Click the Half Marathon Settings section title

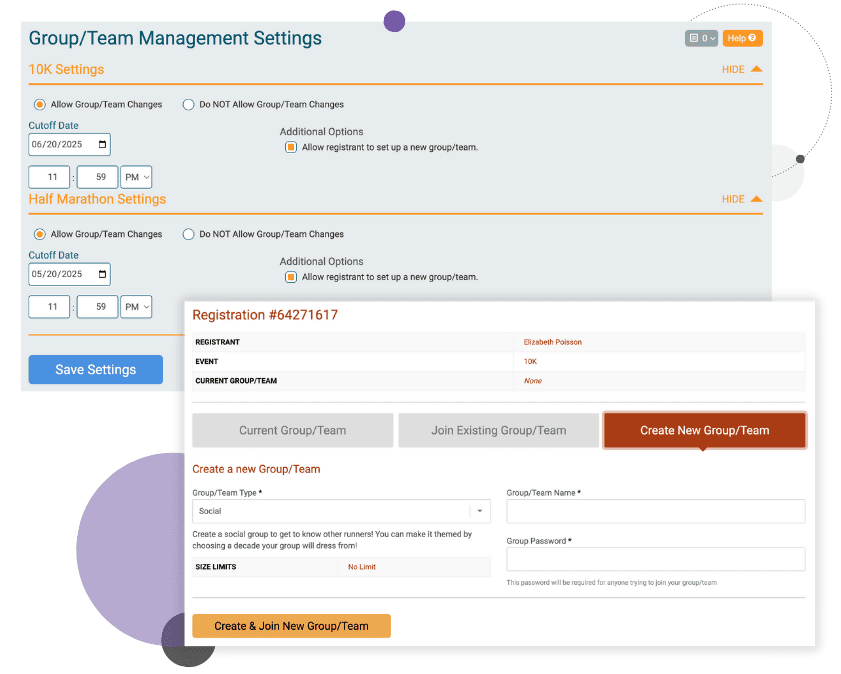pos(97,199)
